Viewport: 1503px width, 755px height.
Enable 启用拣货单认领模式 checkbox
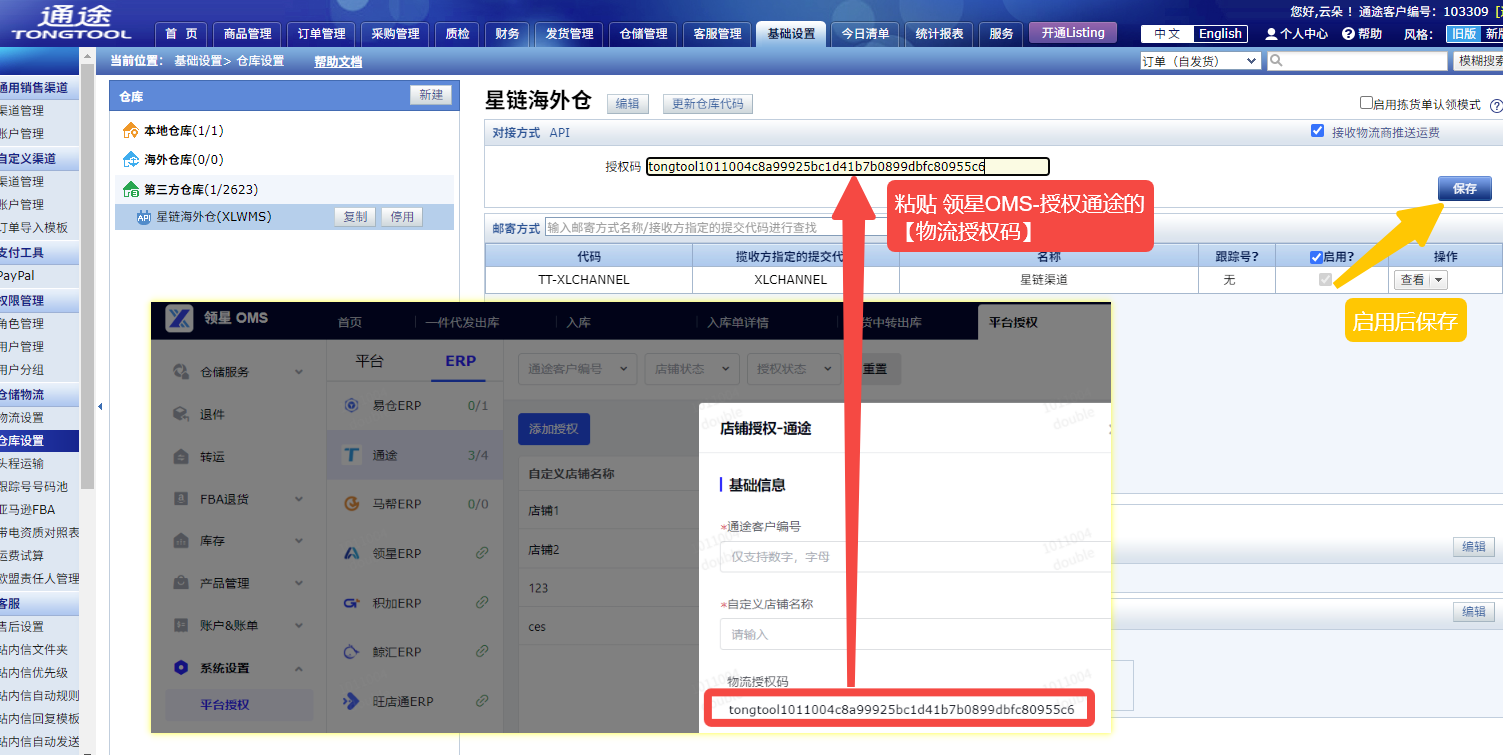click(1366, 103)
